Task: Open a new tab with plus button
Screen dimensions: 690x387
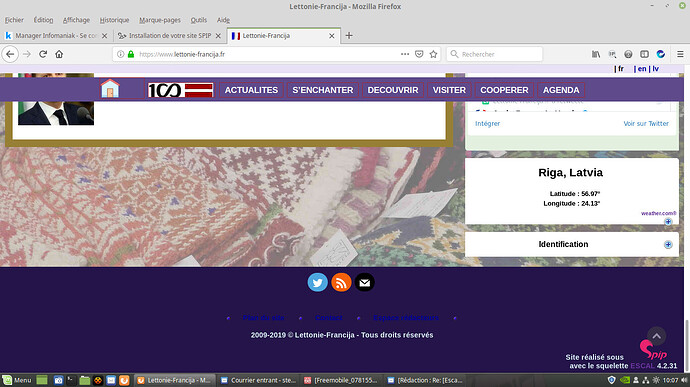Action: point(349,36)
